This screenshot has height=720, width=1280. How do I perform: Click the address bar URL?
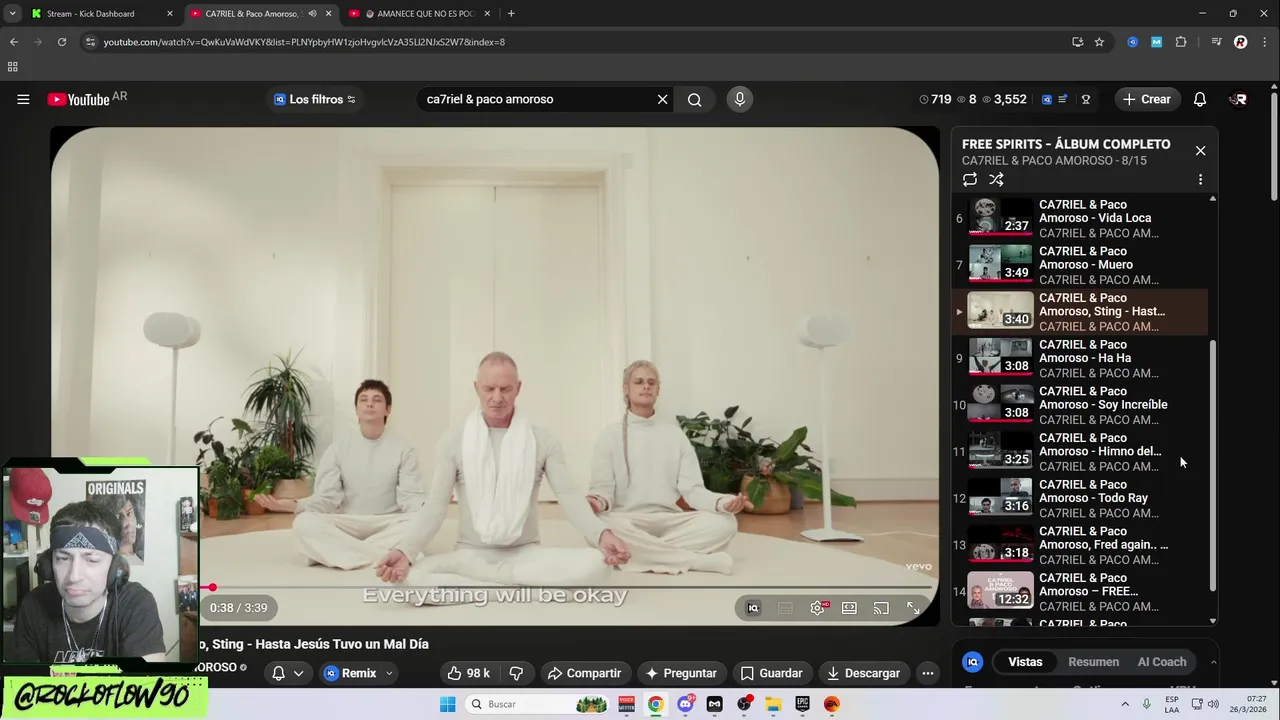click(304, 42)
